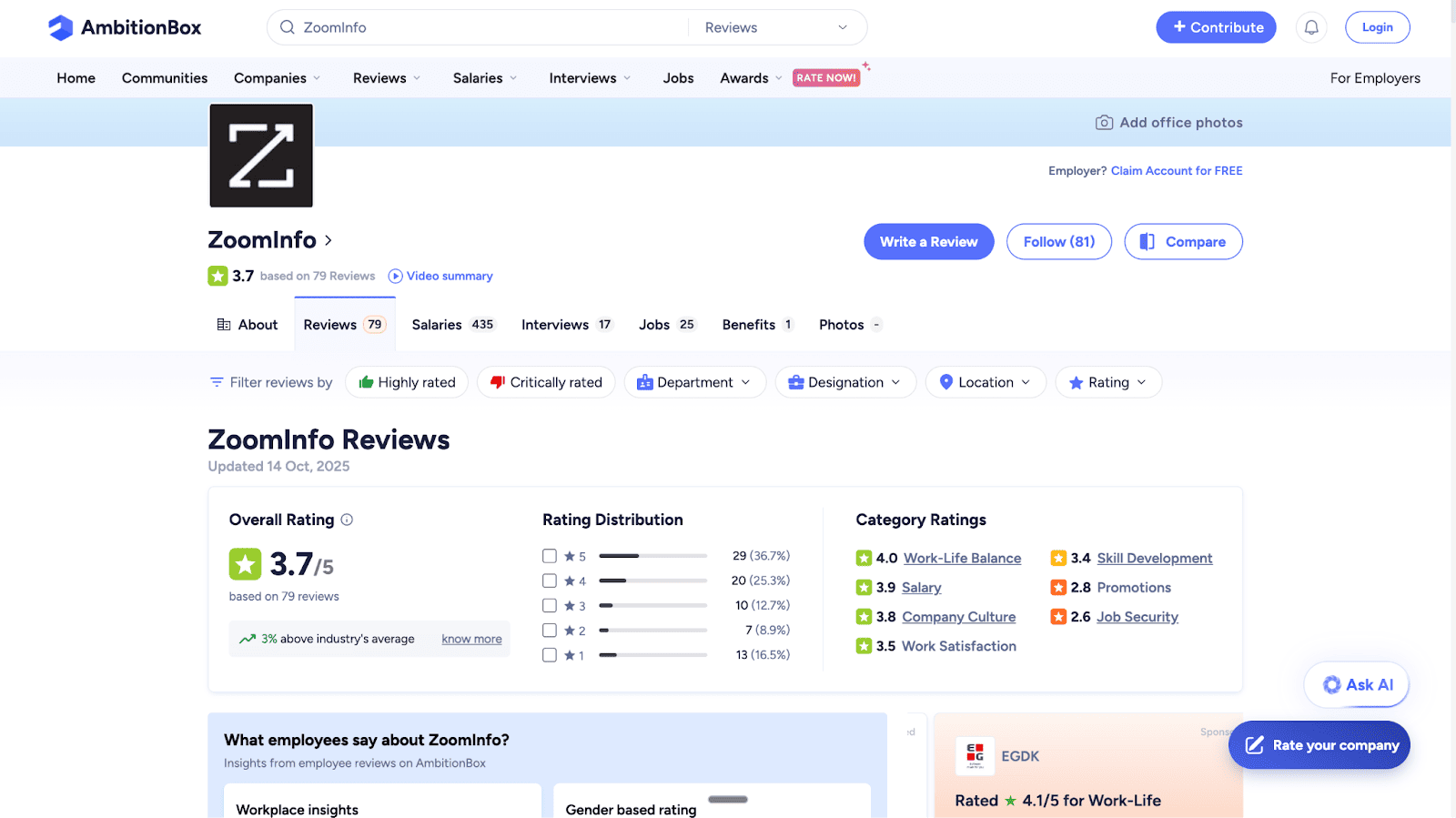Click the Overall Rating info icon
1456x818 pixels.
pos(347,520)
